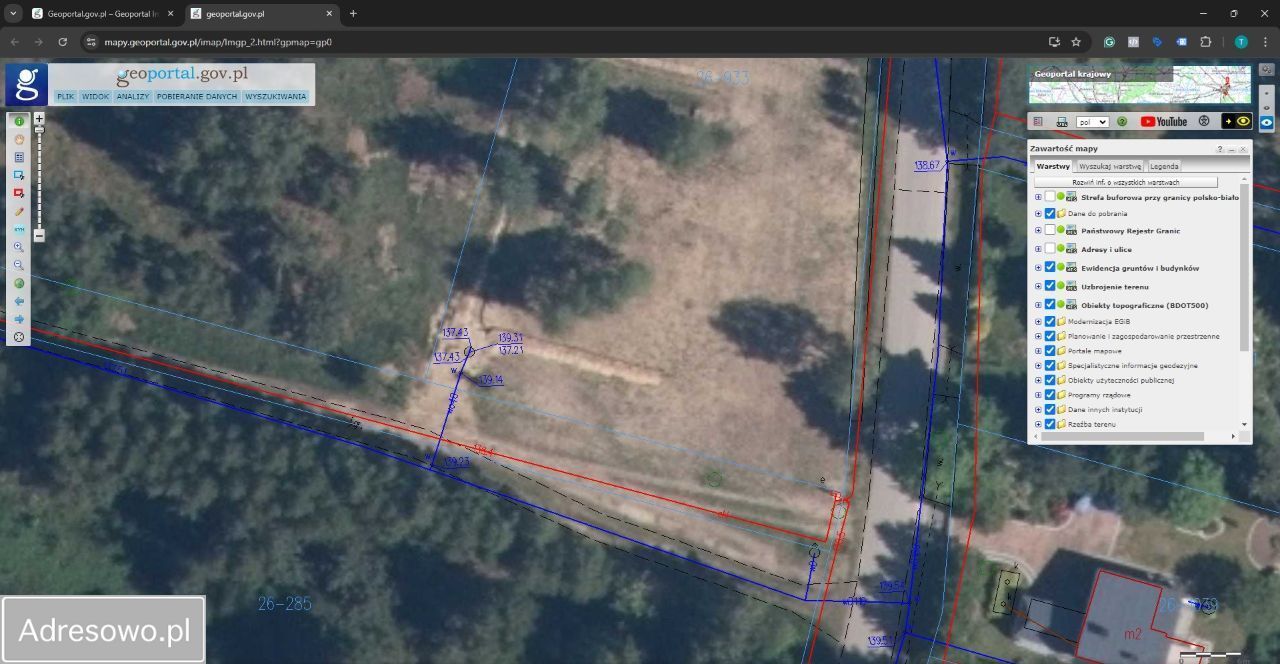The width and height of the screenshot is (1280, 664).
Task: Enable Adresy i ulice layer checkbox
Action: click(1050, 249)
